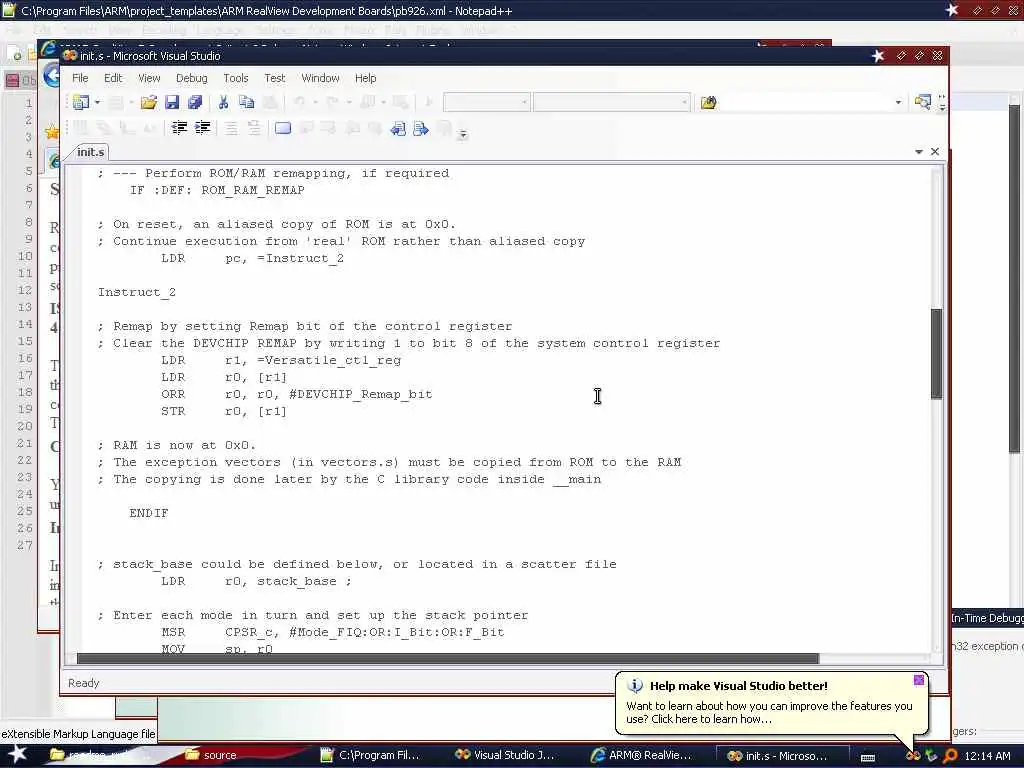Open the active documents list dropdown arrow
1024x768 pixels.
click(x=918, y=152)
